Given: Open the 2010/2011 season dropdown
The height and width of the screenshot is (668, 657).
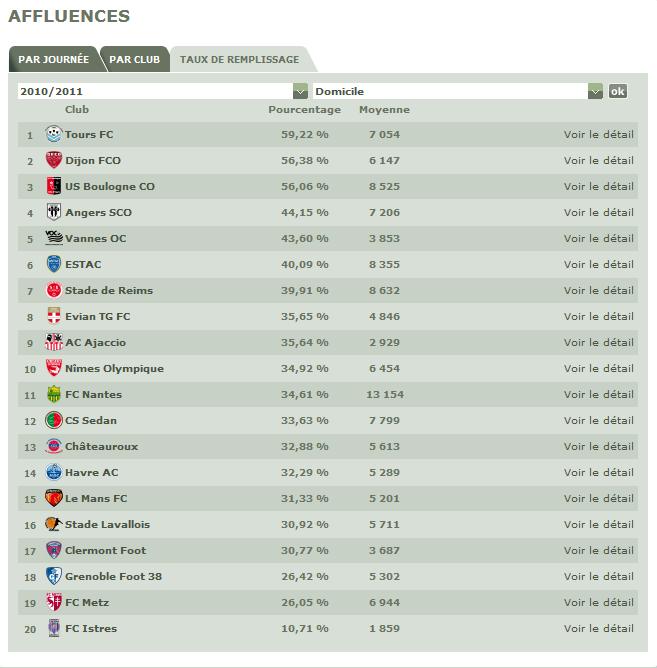Looking at the screenshot, I should [x=301, y=91].
